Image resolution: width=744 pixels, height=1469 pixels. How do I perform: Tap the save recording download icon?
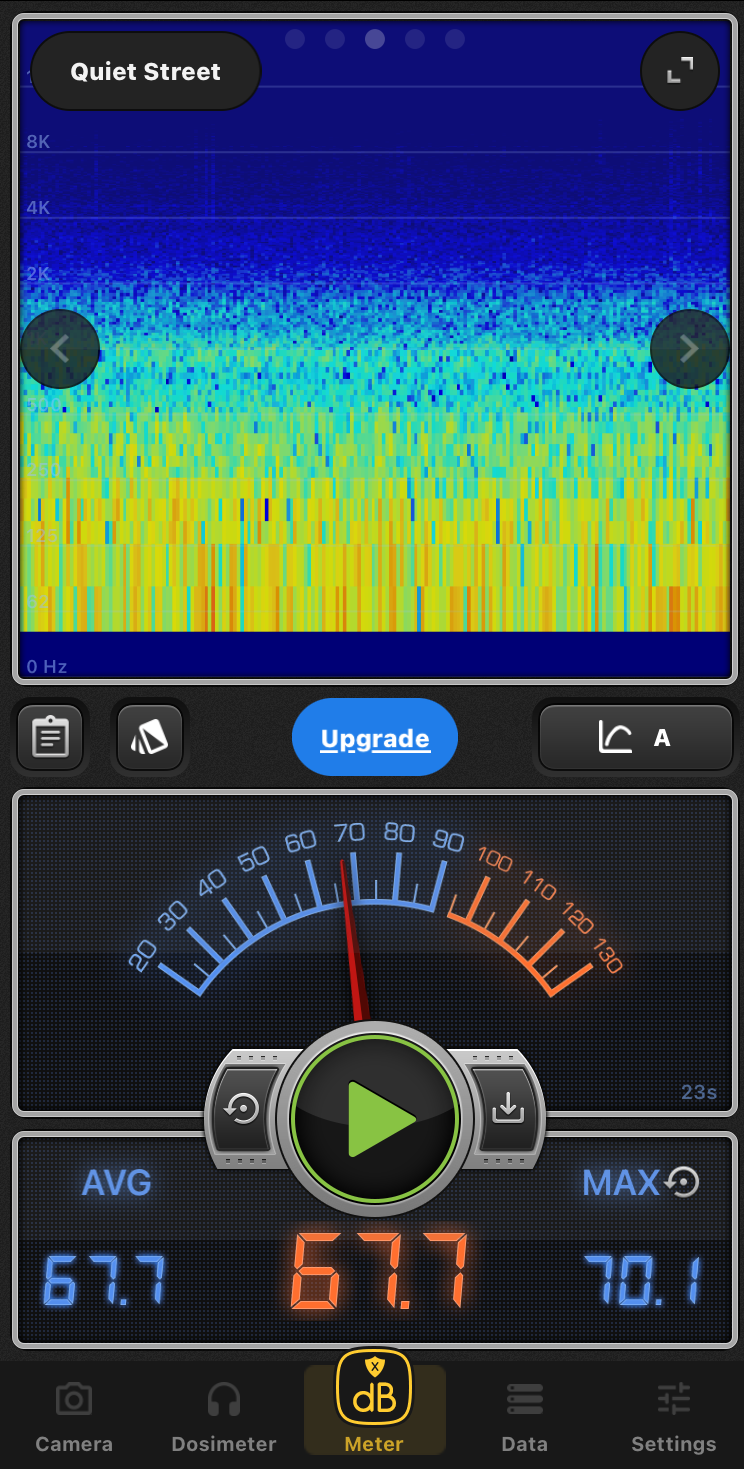507,1108
